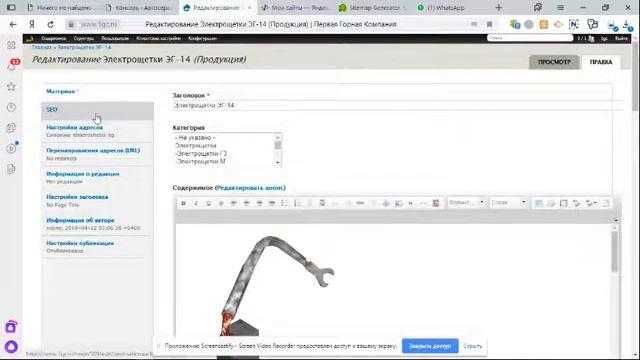The image size is (640, 360).
Task: Open browser sidebar notifications bell
Action: click(x=11, y=66)
